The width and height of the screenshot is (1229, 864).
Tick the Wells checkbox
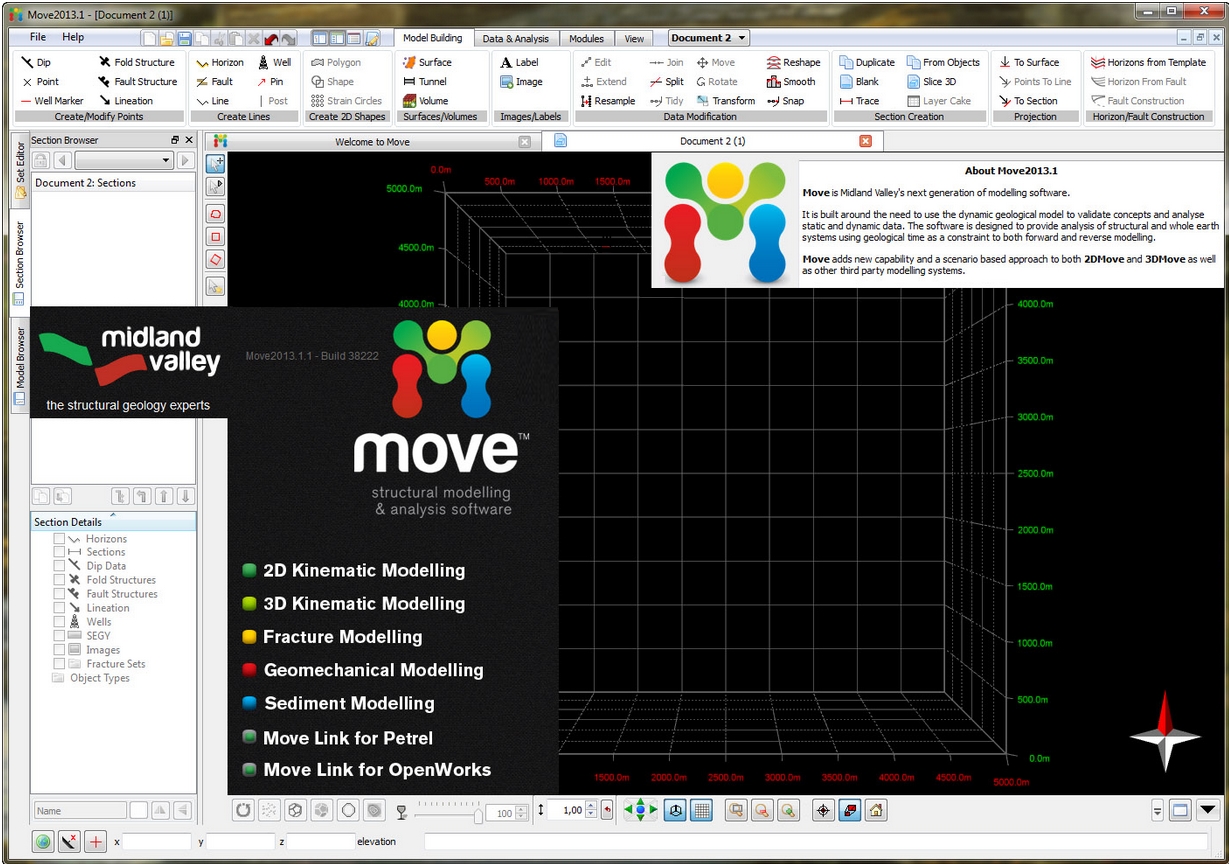coord(59,622)
